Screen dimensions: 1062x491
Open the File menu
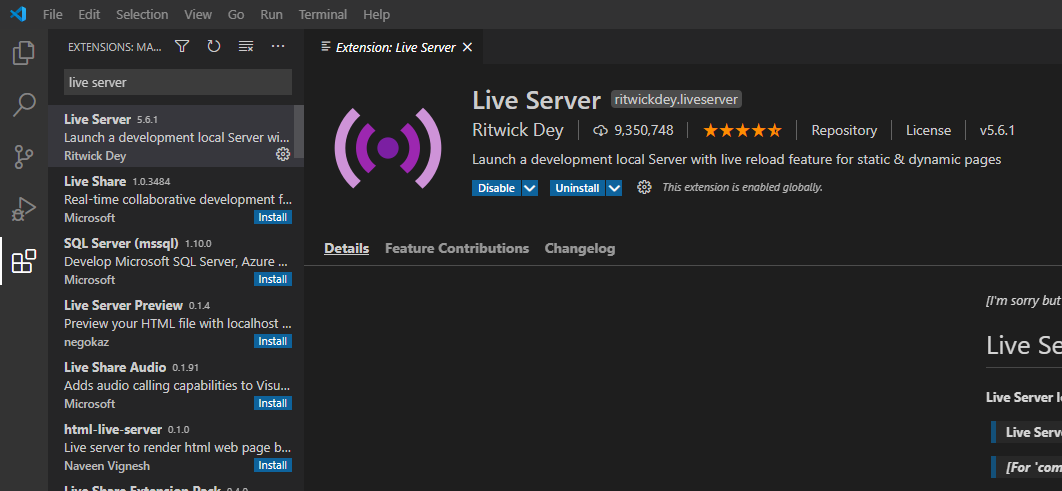pos(53,14)
